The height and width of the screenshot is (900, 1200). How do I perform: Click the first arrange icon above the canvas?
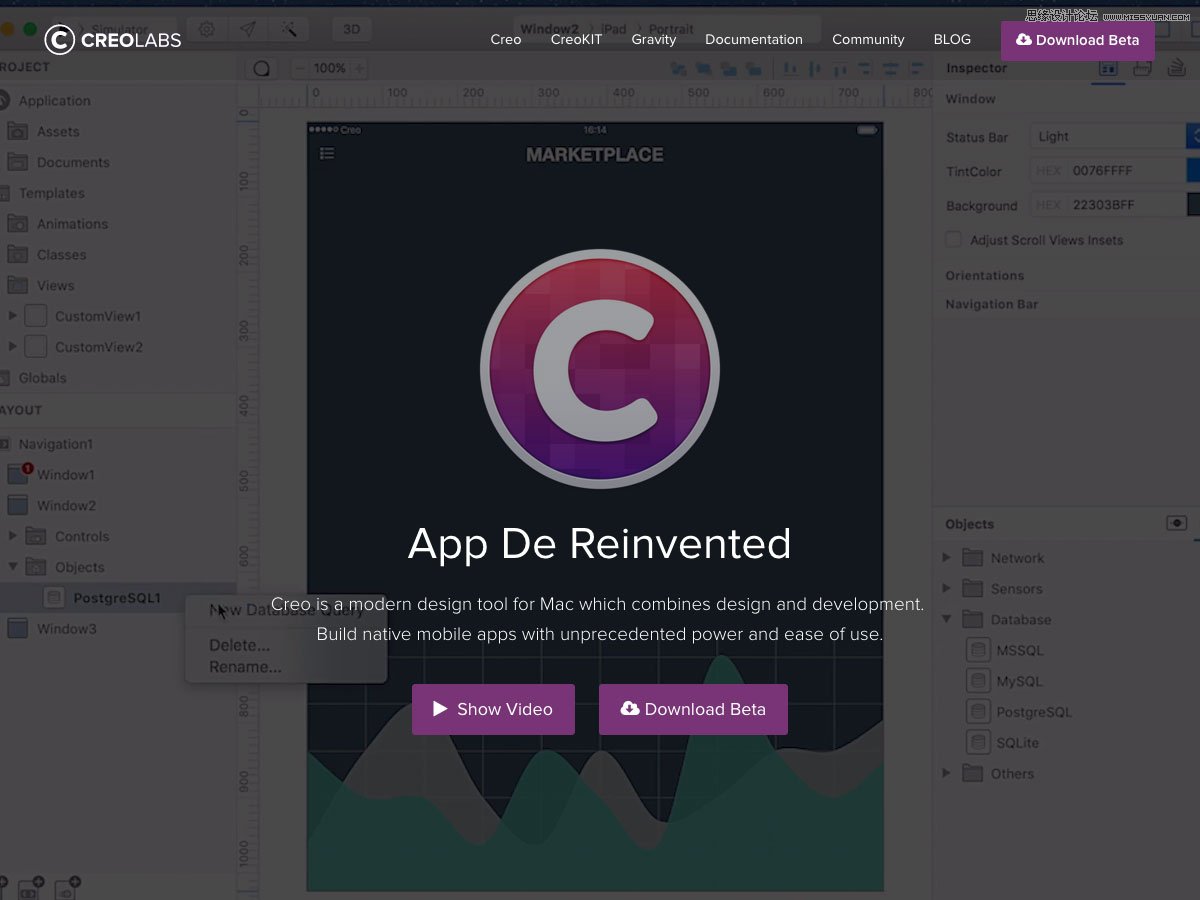678,69
